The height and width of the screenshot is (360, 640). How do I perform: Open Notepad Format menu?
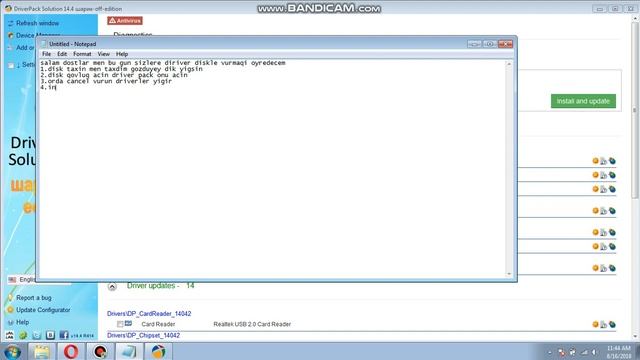[82, 54]
